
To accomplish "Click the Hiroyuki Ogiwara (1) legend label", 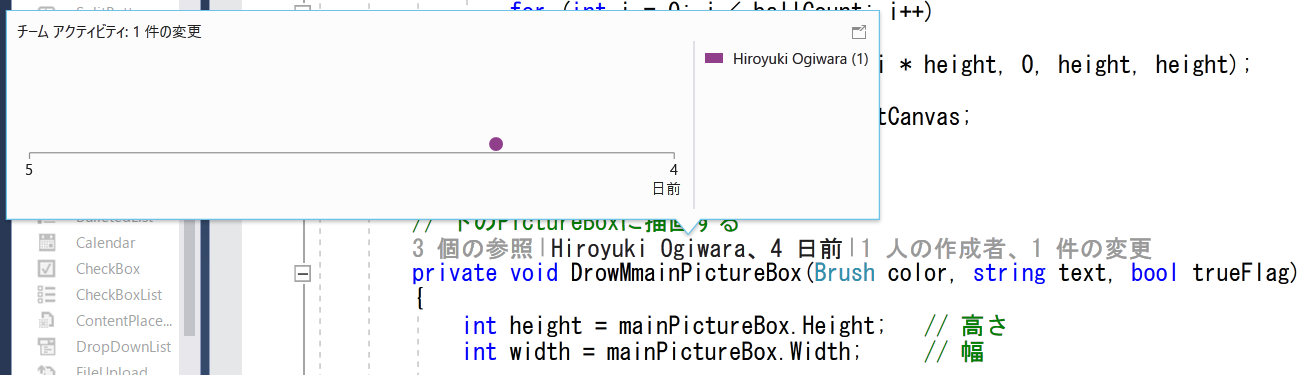I will click(800, 59).
